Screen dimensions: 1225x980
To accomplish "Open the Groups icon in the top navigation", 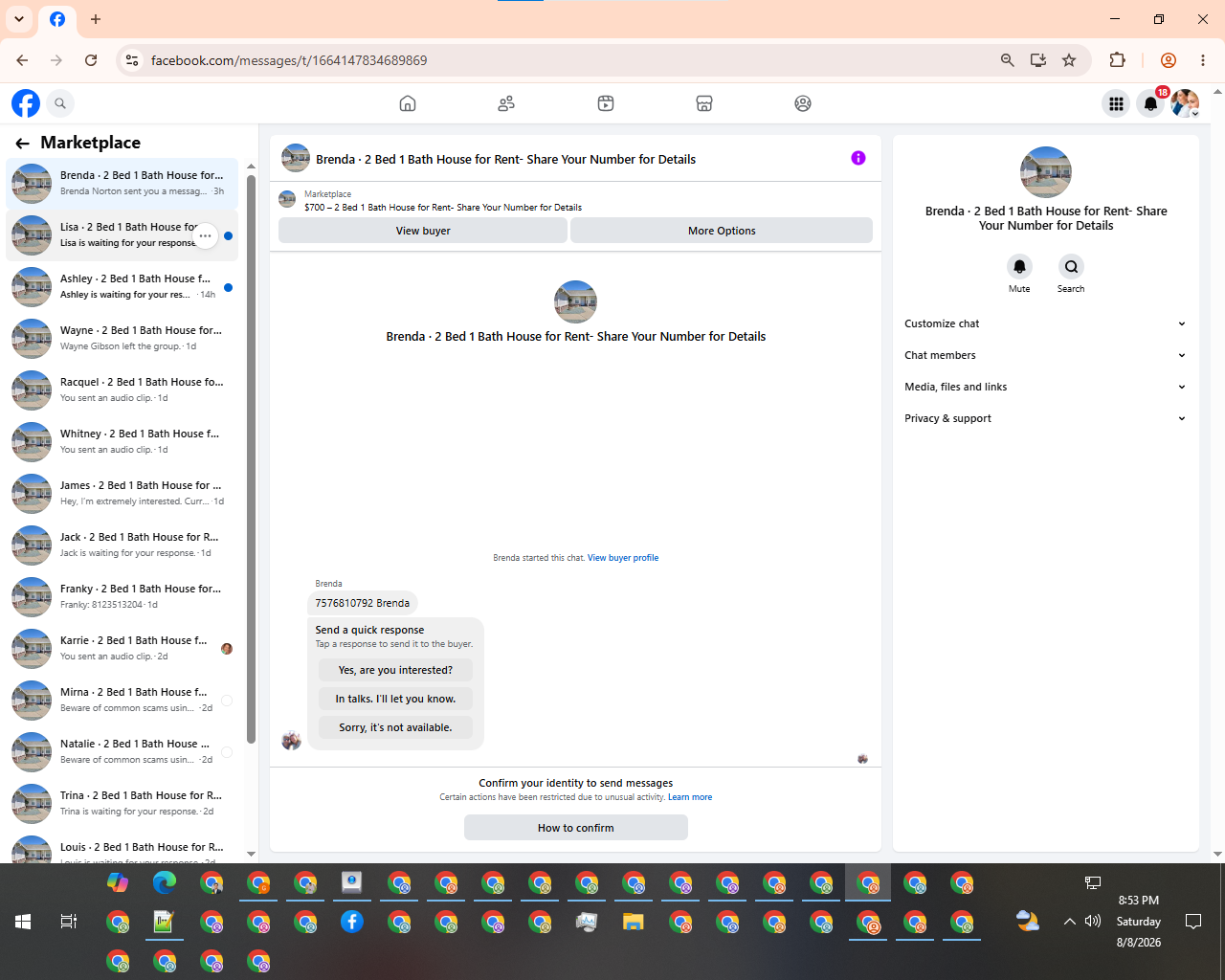I will [803, 103].
